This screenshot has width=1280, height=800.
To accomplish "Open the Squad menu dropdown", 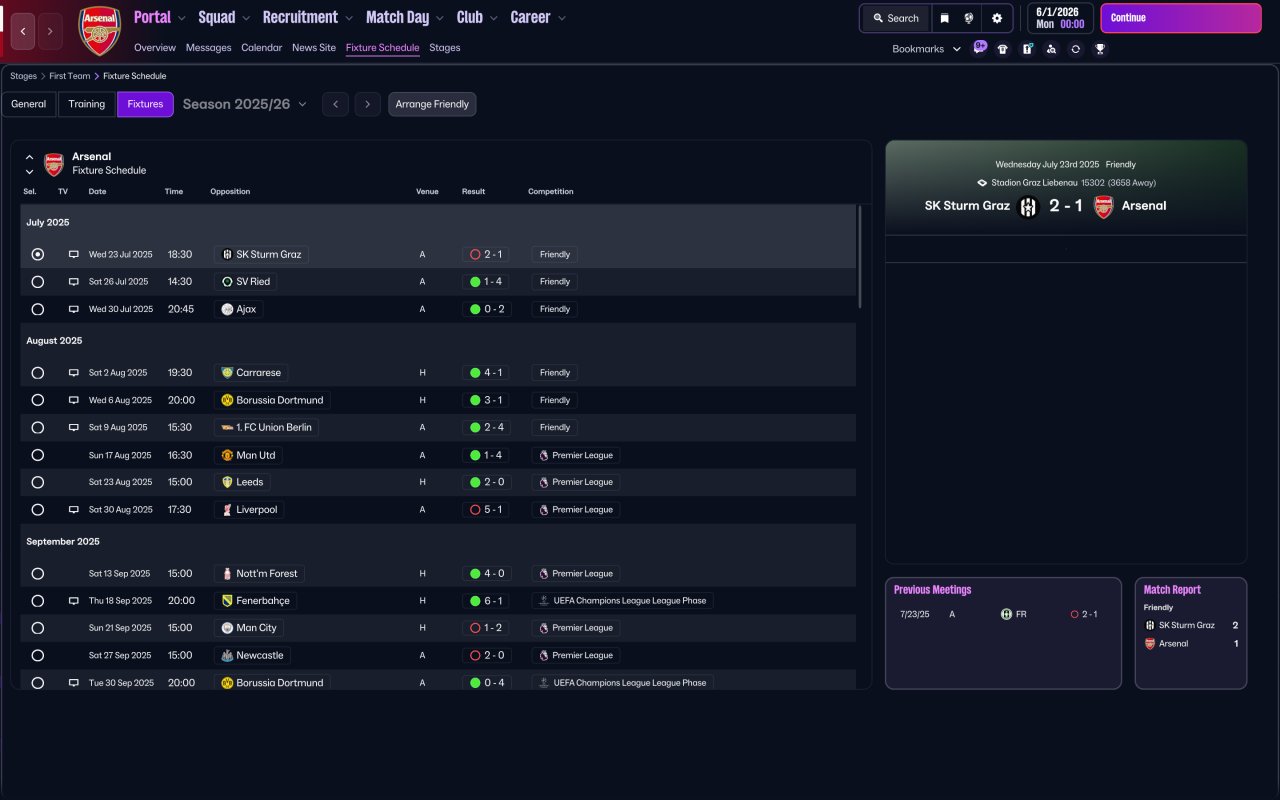I will (x=225, y=17).
